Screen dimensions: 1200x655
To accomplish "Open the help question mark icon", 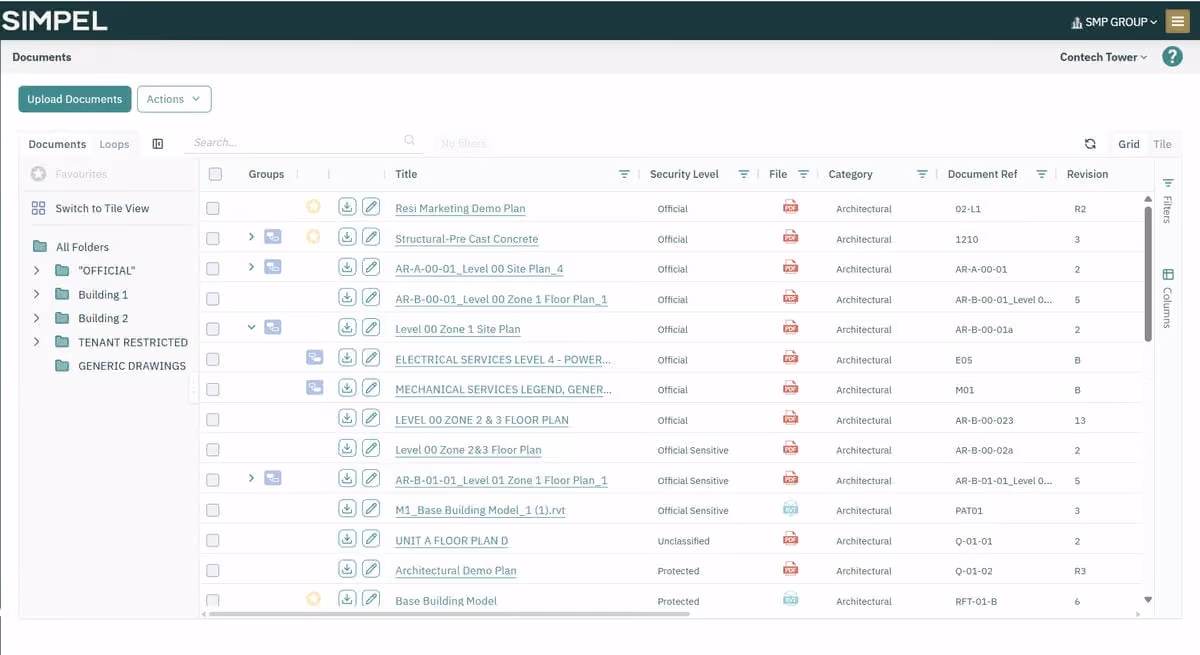I will [x=1172, y=57].
